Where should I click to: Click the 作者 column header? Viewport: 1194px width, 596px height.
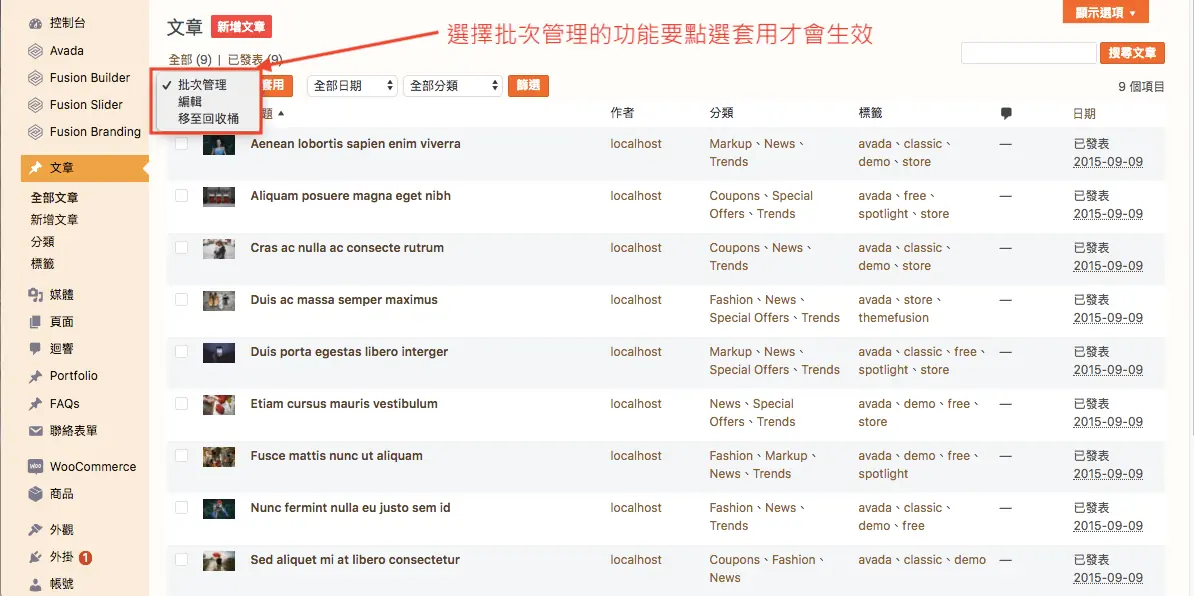[x=622, y=113]
